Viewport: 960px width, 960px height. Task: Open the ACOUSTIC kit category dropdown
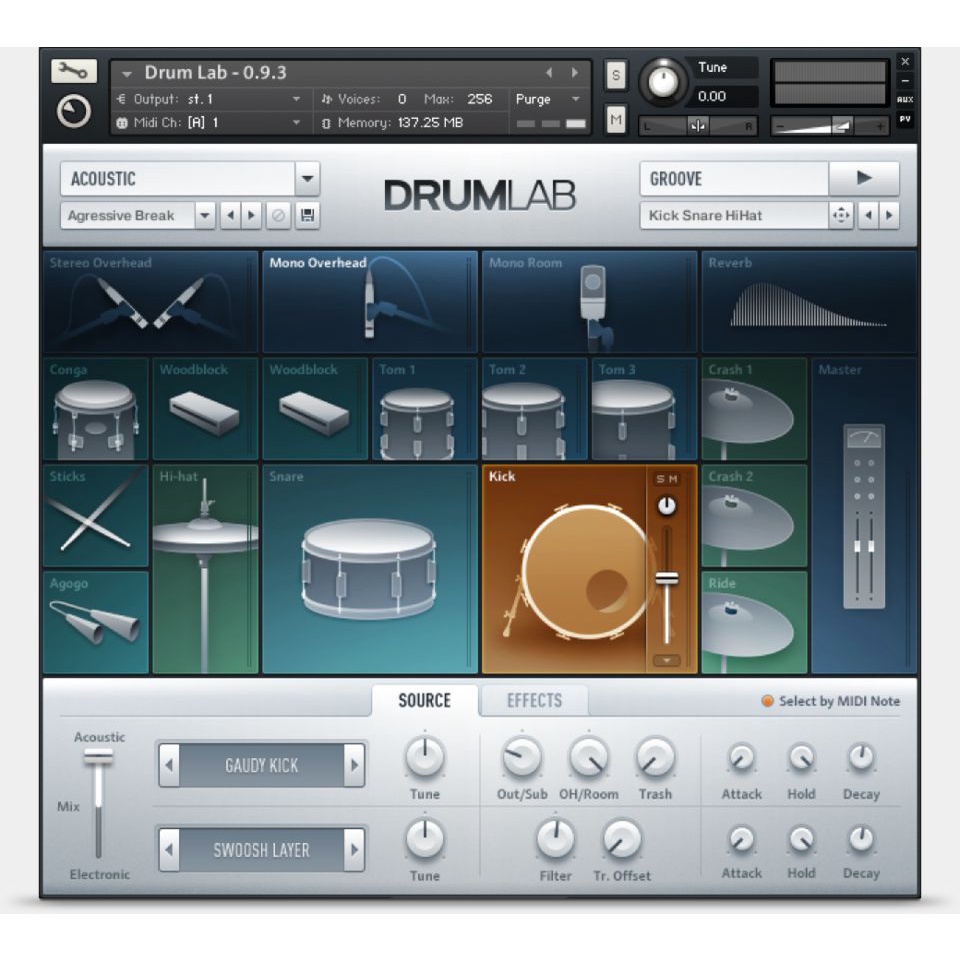(307, 179)
